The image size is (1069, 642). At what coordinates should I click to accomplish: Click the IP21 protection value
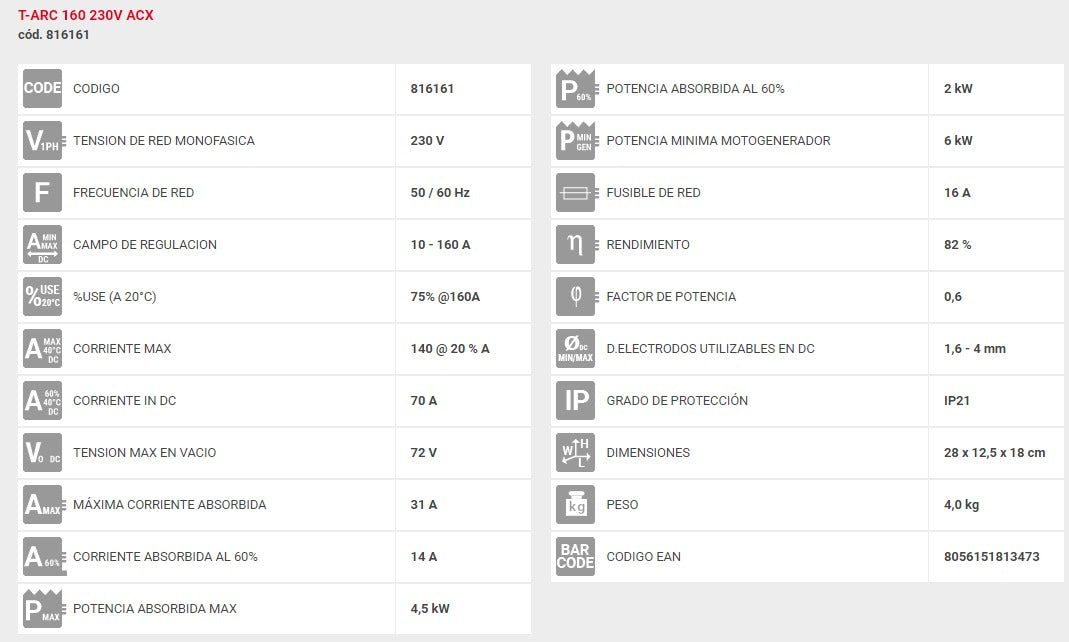click(957, 401)
